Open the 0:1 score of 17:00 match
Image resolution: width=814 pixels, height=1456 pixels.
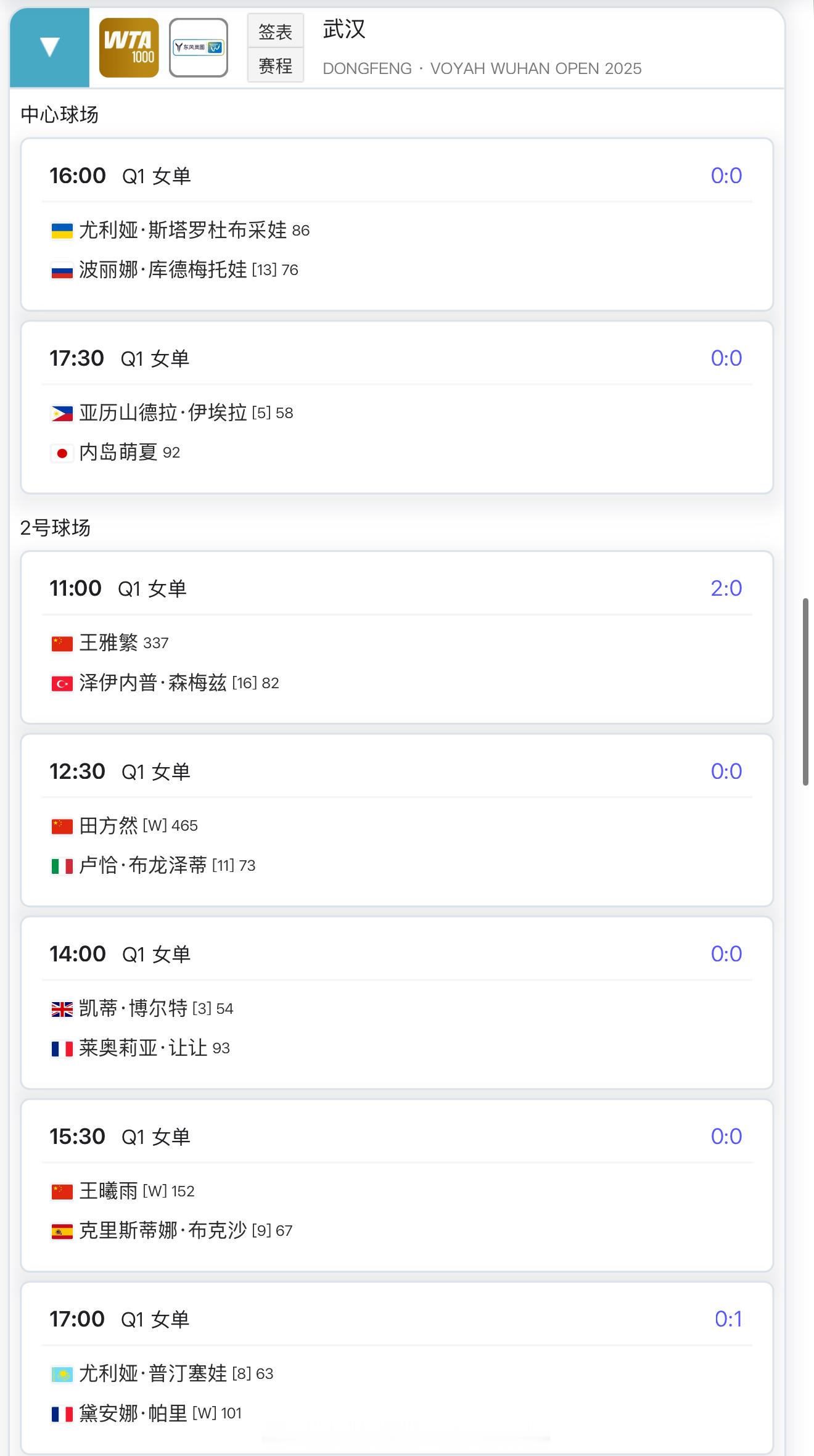pyautogui.click(x=728, y=1318)
